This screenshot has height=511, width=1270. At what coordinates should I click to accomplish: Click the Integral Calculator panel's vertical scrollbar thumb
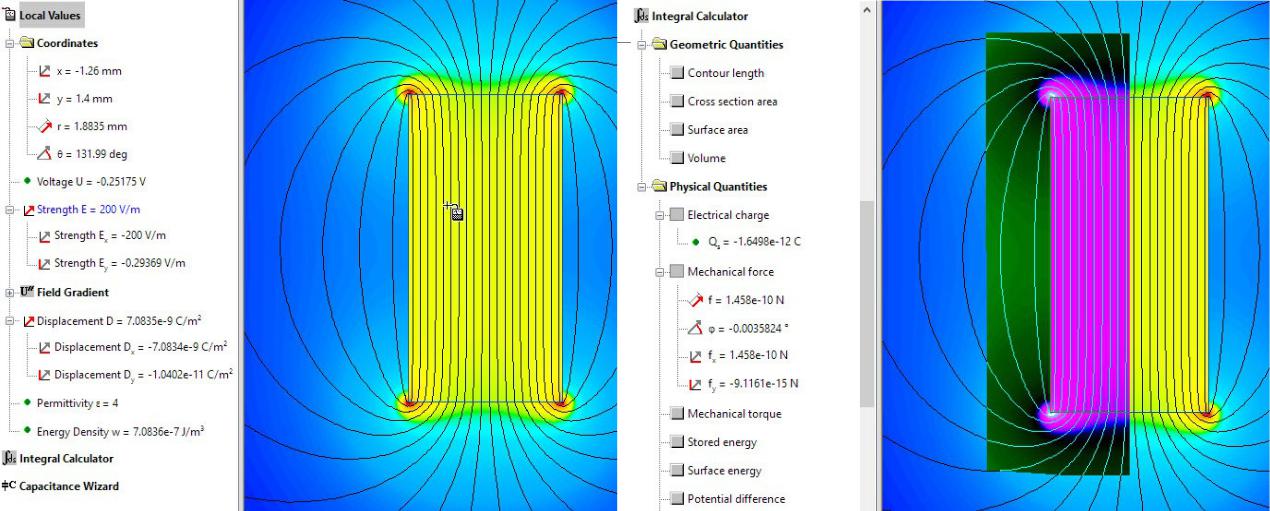click(867, 303)
